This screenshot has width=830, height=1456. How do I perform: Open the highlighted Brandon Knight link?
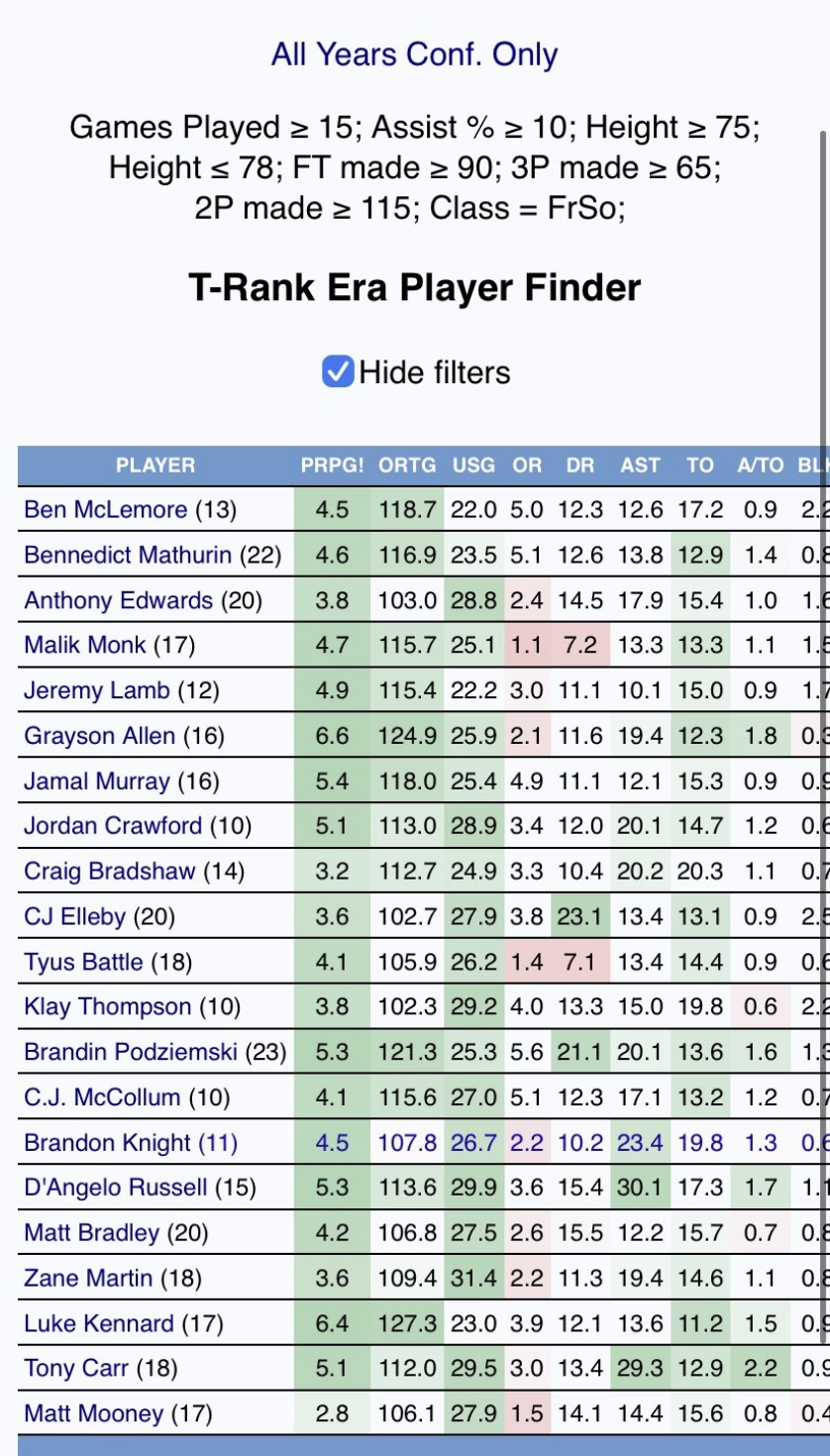point(107,1143)
